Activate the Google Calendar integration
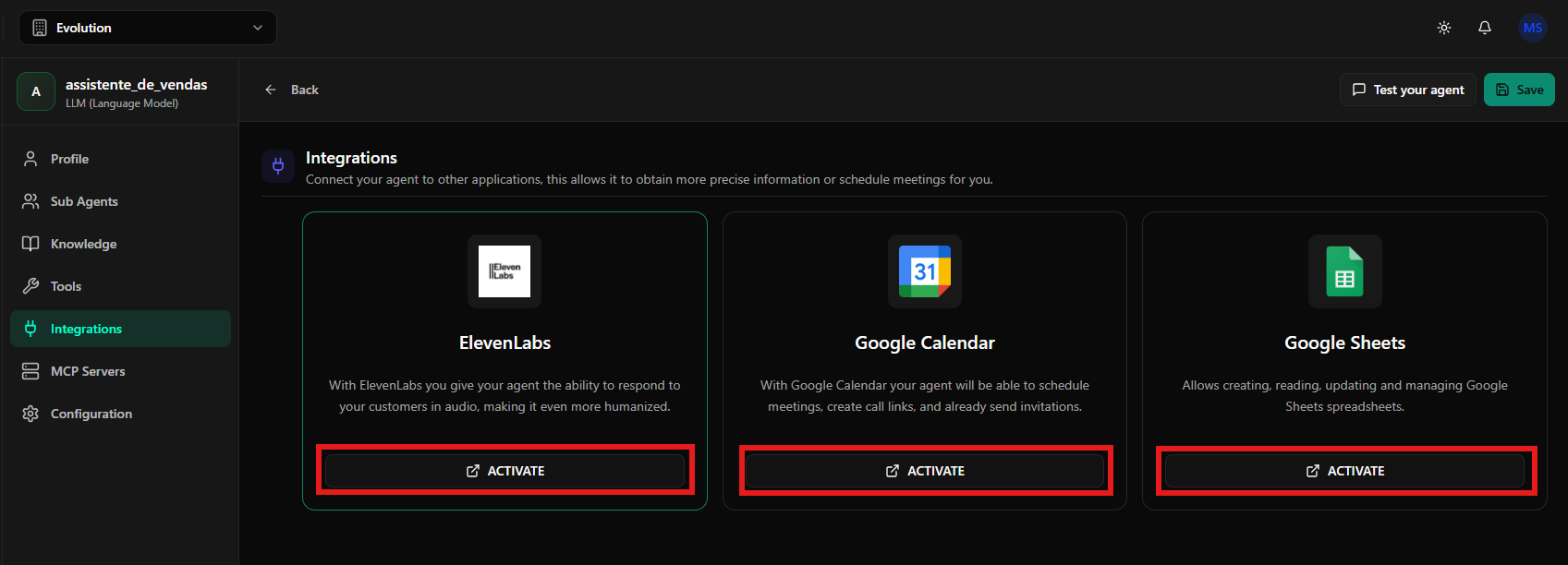Viewport: 1568px width, 565px height. 925,471
